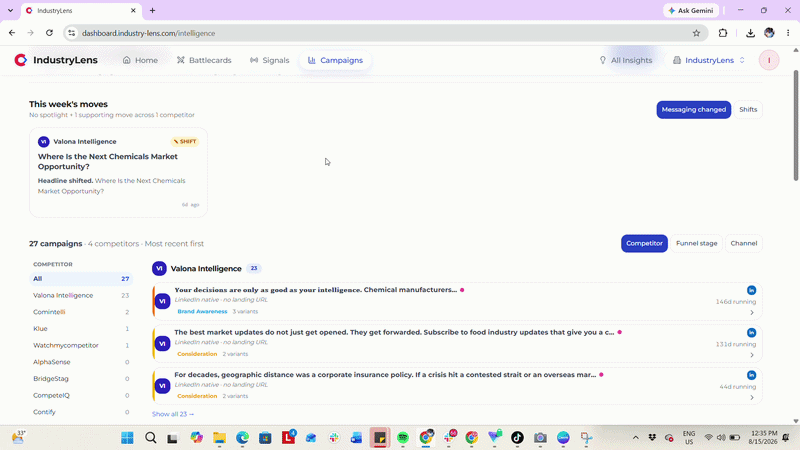Open the 'best market updates' campaign row

tap(457, 343)
